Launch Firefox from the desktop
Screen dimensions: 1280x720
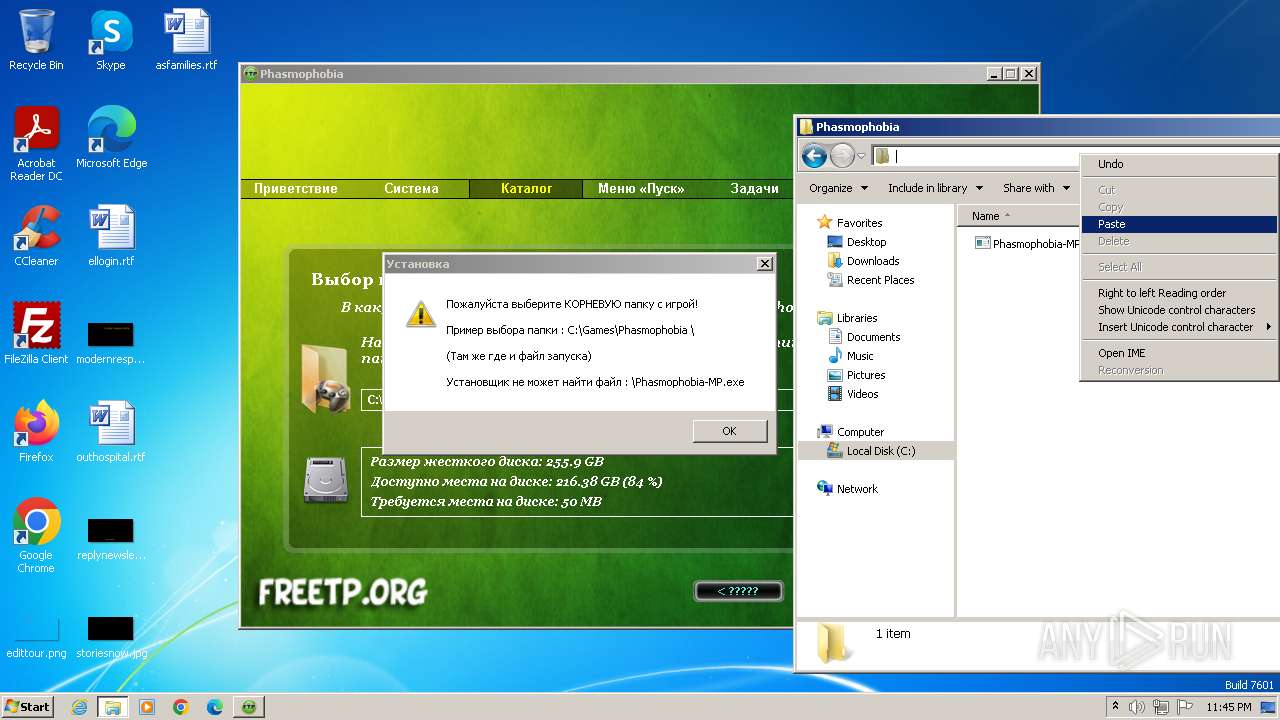point(36,431)
